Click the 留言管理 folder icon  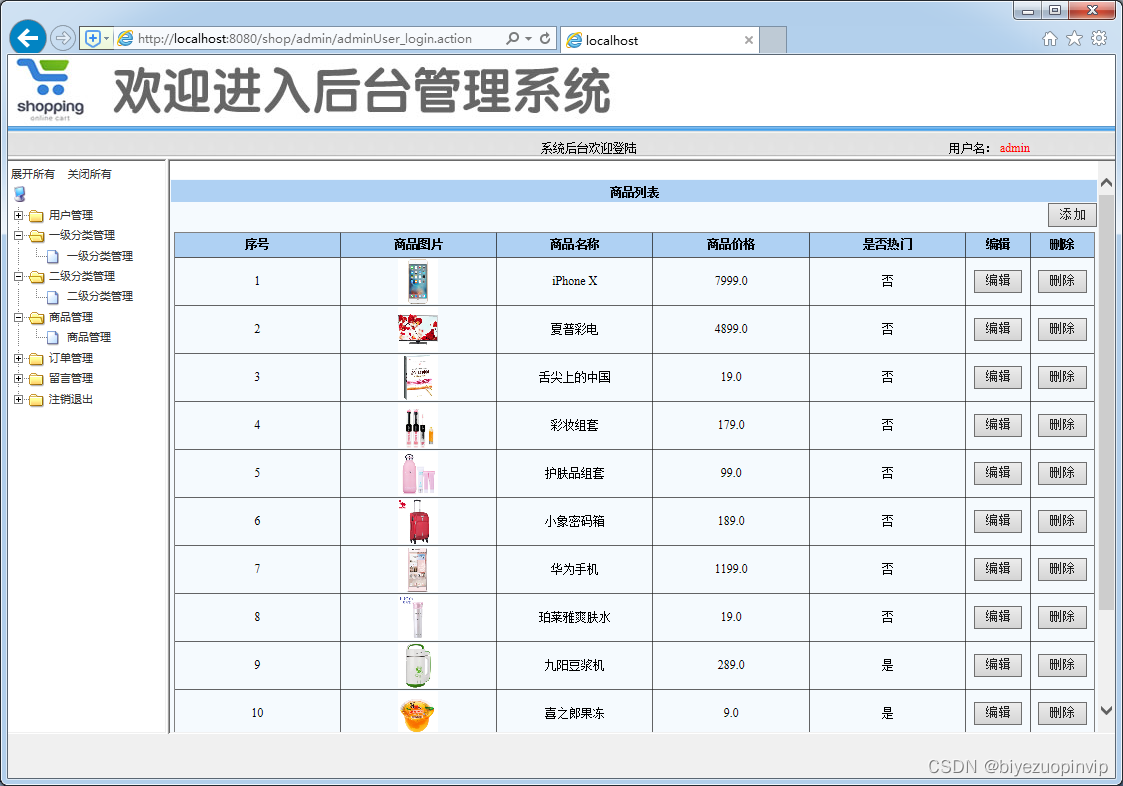tap(37, 379)
